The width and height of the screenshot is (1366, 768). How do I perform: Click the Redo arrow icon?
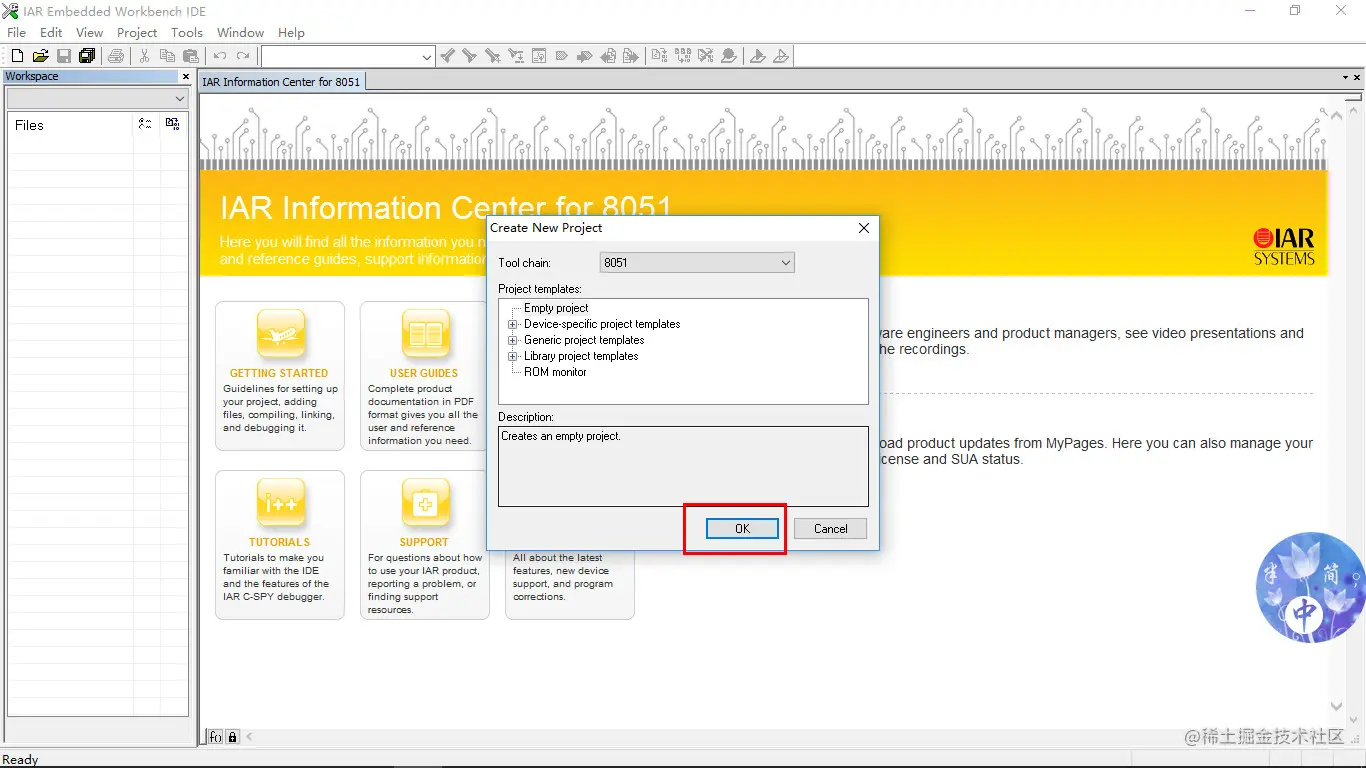(x=243, y=56)
